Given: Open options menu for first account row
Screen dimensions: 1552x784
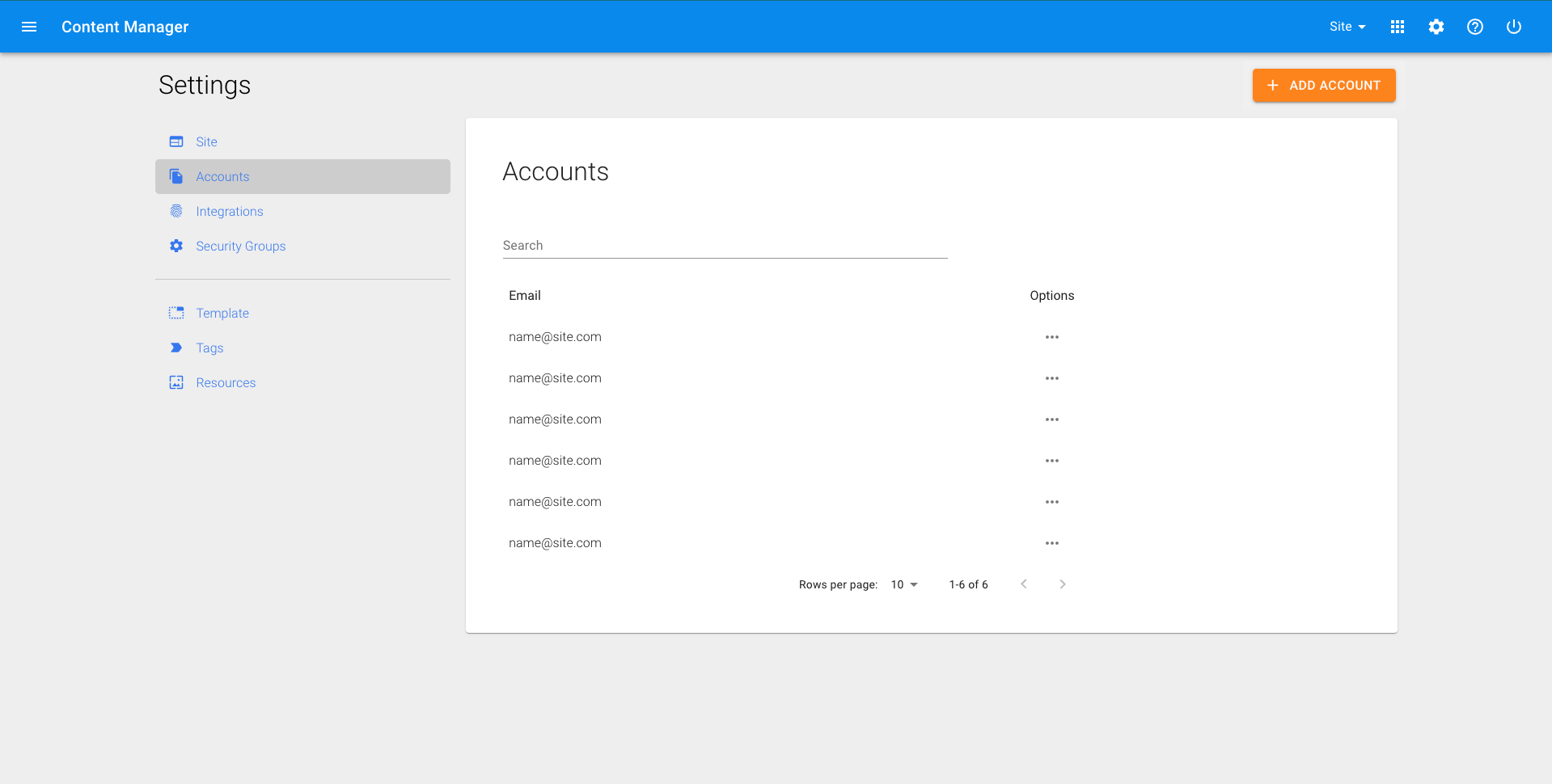Looking at the screenshot, I should tap(1051, 337).
